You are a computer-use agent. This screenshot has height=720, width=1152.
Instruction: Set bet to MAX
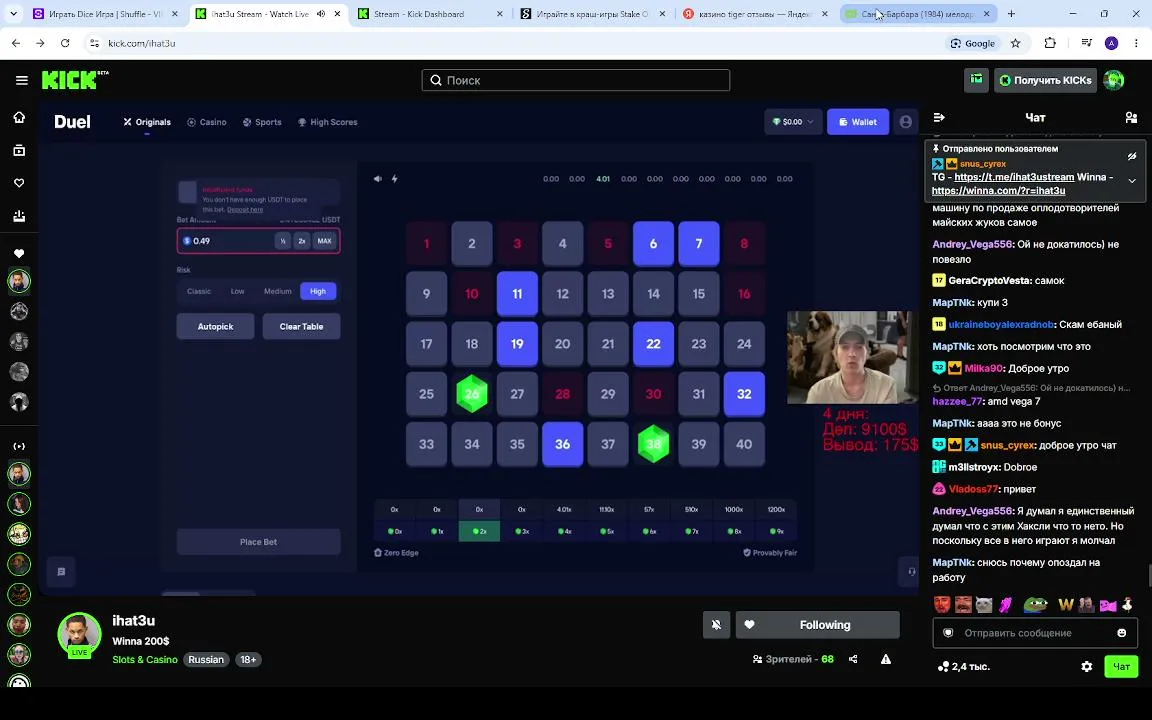tap(324, 241)
